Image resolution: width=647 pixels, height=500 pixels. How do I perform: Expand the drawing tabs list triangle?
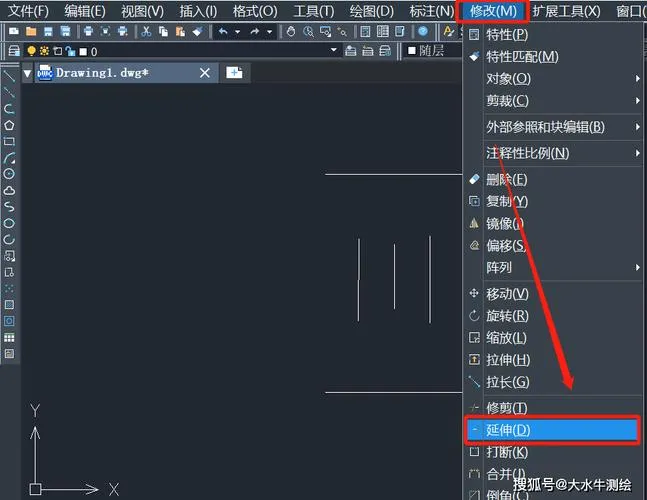coord(27,73)
